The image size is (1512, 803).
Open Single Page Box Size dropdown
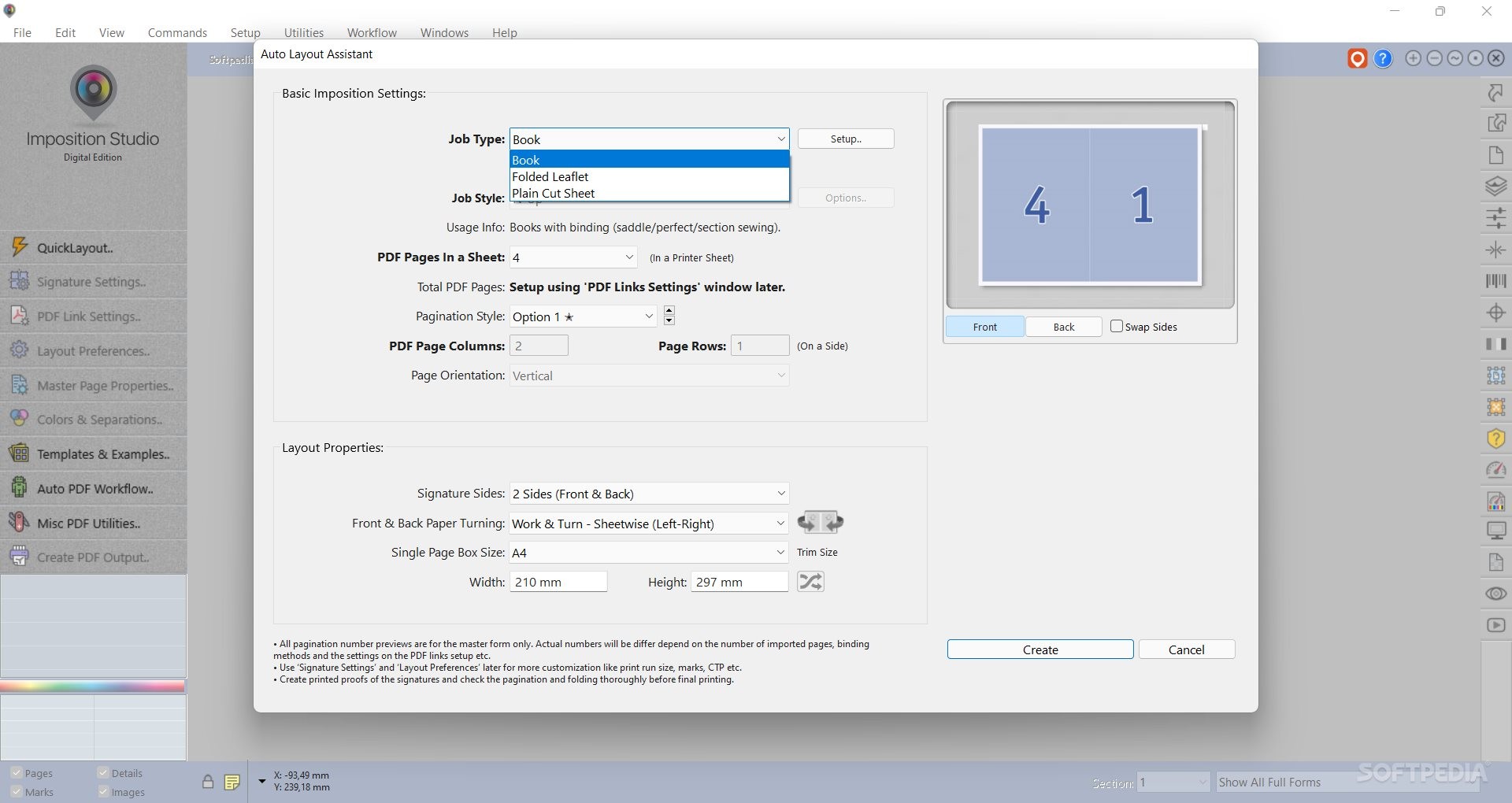tap(650, 553)
